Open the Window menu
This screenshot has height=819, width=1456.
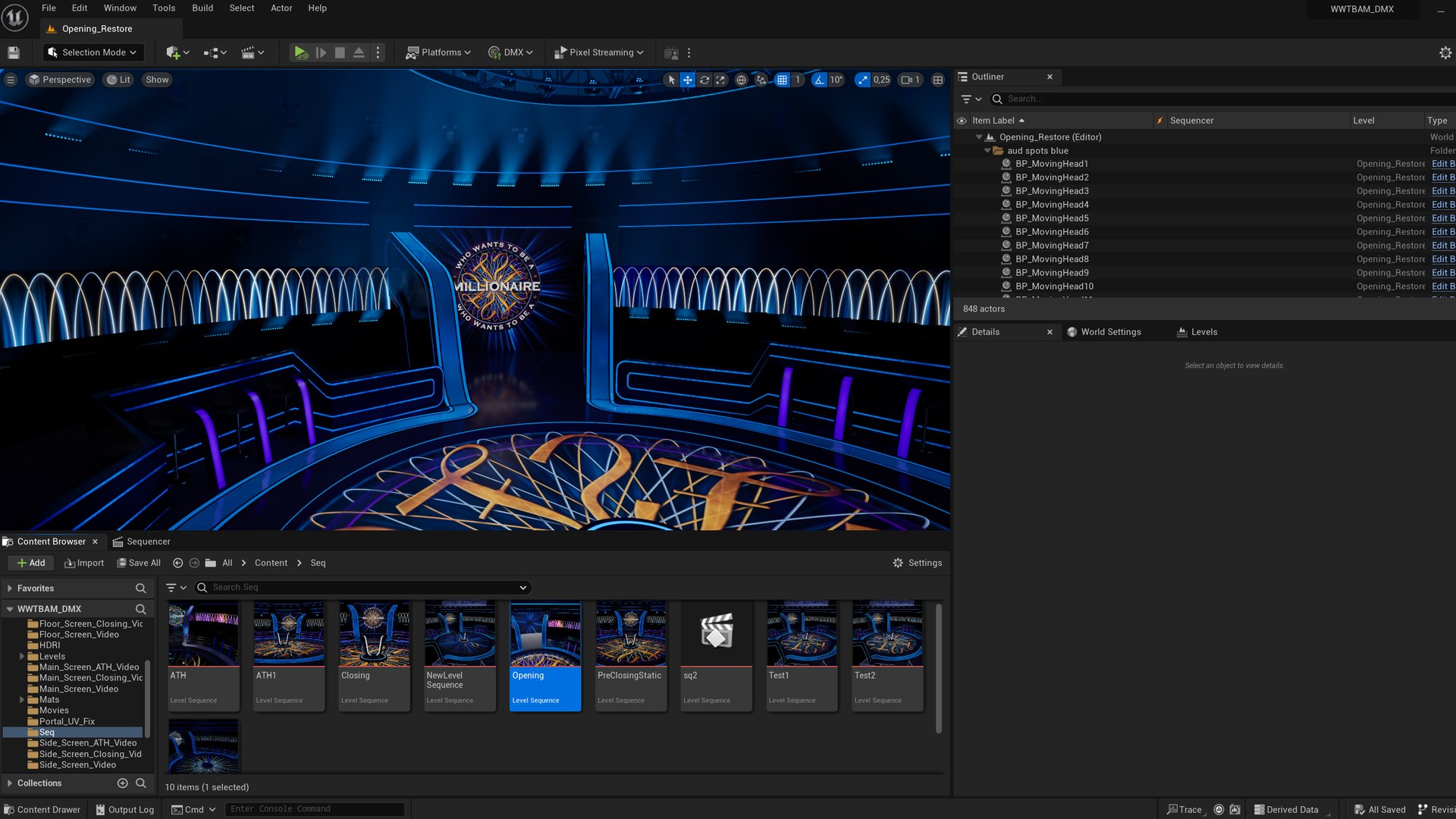point(120,8)
